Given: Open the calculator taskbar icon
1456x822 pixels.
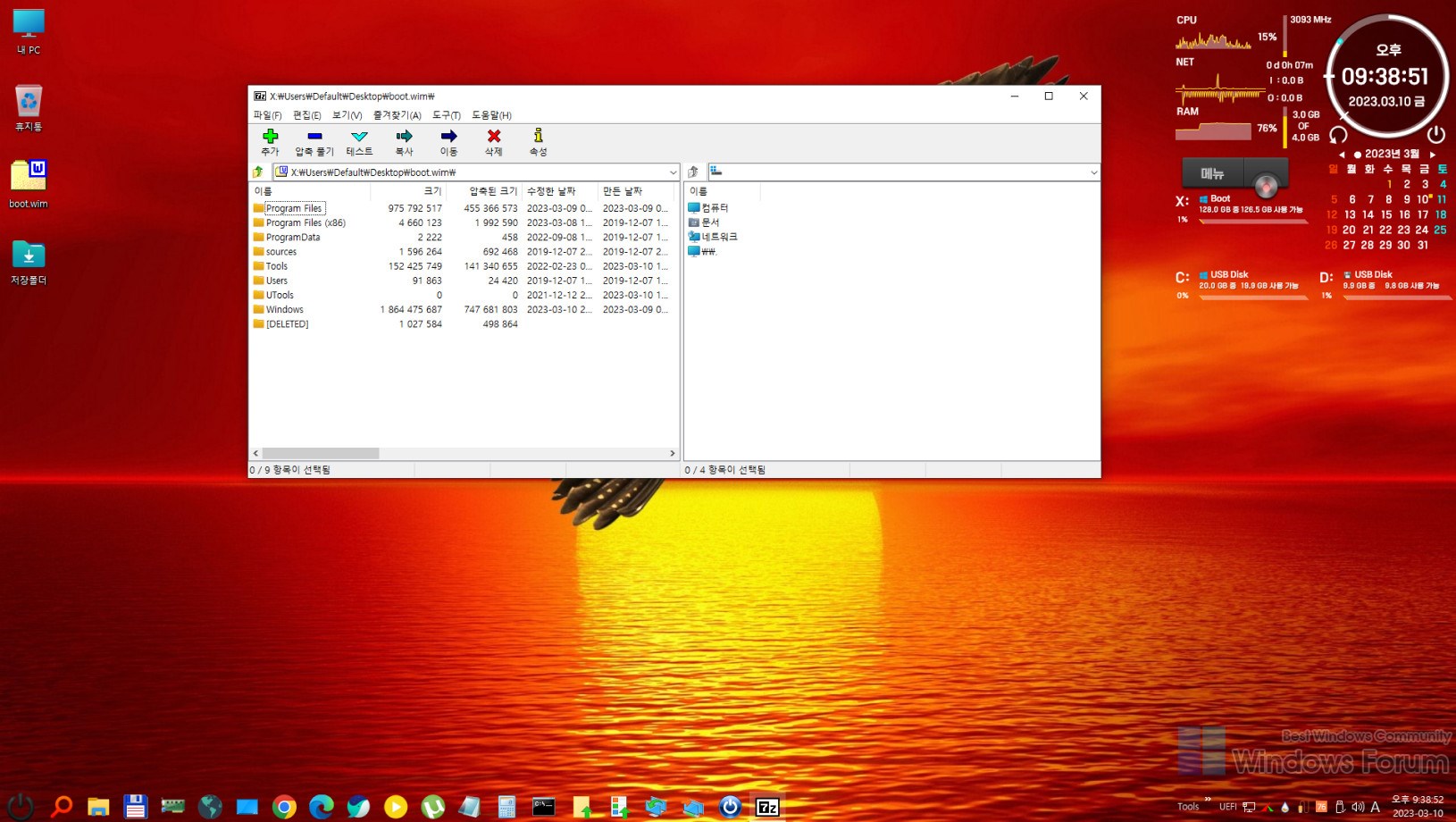Looking at the screenshot, I should click(506, 807).
